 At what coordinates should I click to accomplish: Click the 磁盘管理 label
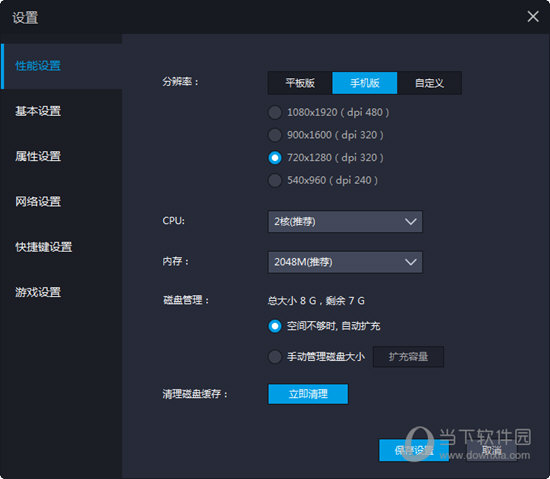[186, 300]
